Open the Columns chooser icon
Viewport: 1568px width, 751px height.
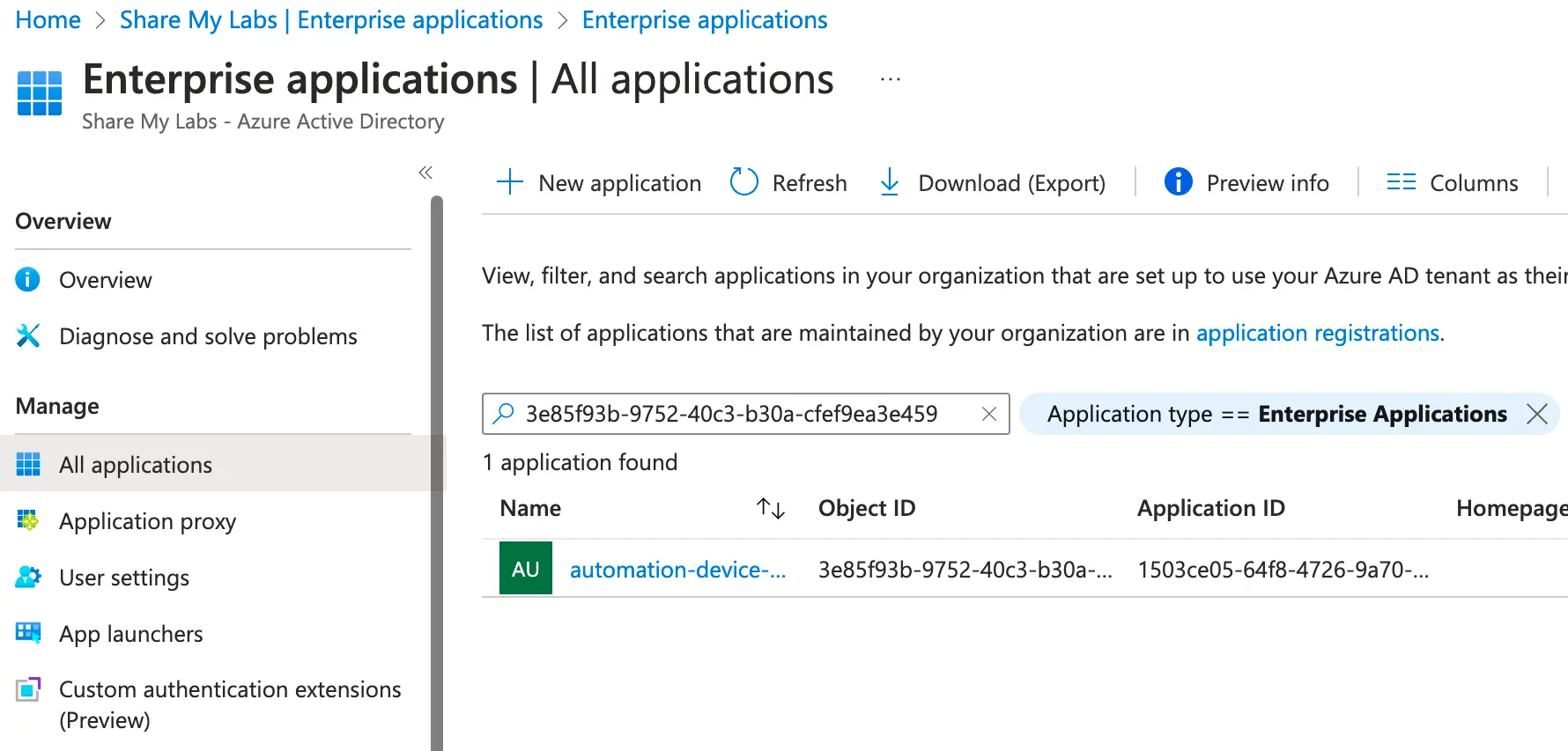[x=1401, y=182]
